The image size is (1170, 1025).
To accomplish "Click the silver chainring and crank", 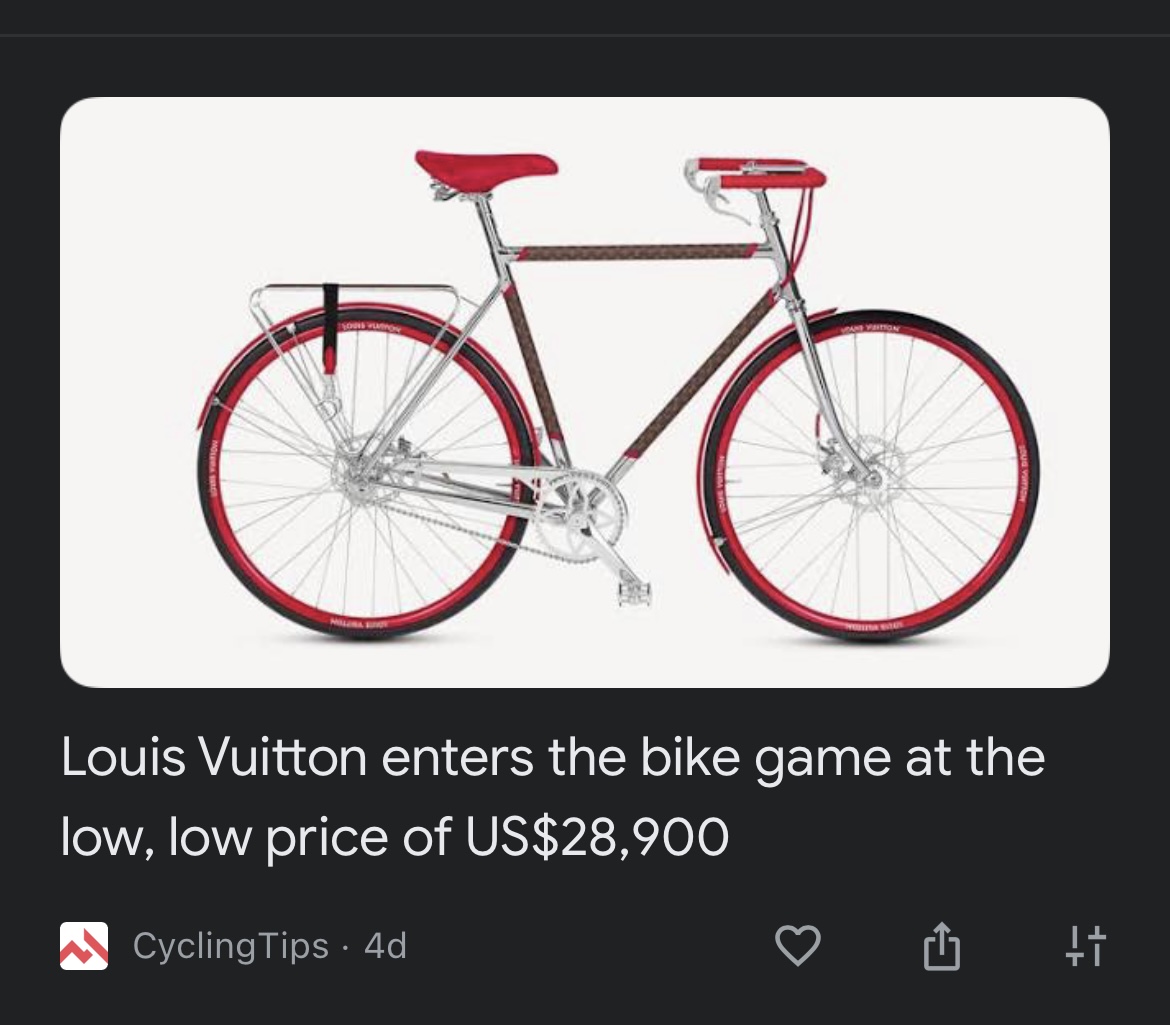I will click(584, 517).
